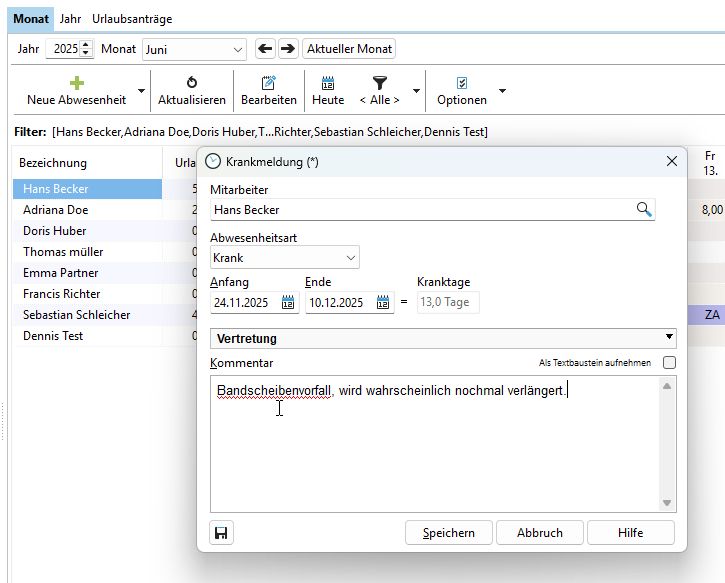Screen dimensions: 725x583
Task: Open calendar picker for Ende date
Action: coord(384,303)
